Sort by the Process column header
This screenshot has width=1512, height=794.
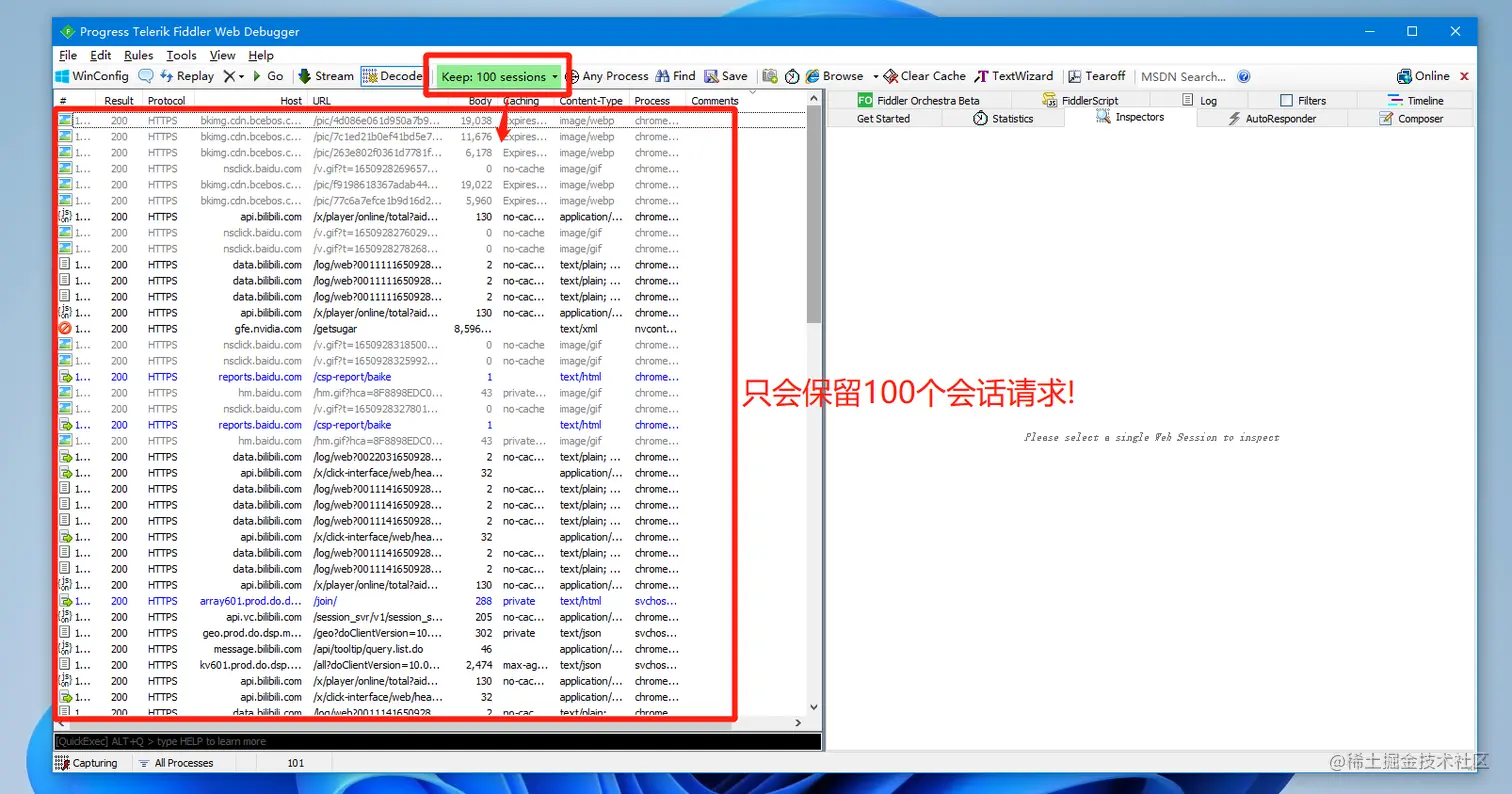652,100
